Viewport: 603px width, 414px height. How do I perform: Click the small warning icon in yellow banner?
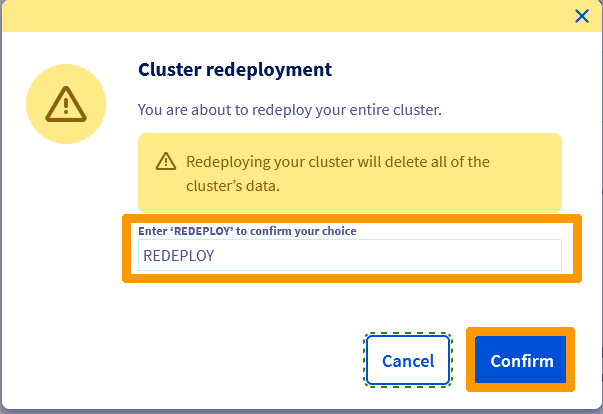165,162
